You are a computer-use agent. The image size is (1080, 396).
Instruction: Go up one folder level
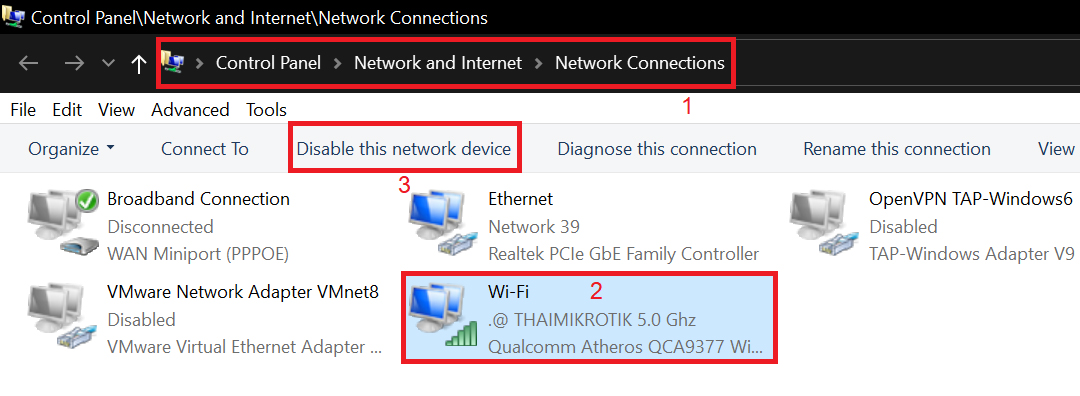click(139, 64)
